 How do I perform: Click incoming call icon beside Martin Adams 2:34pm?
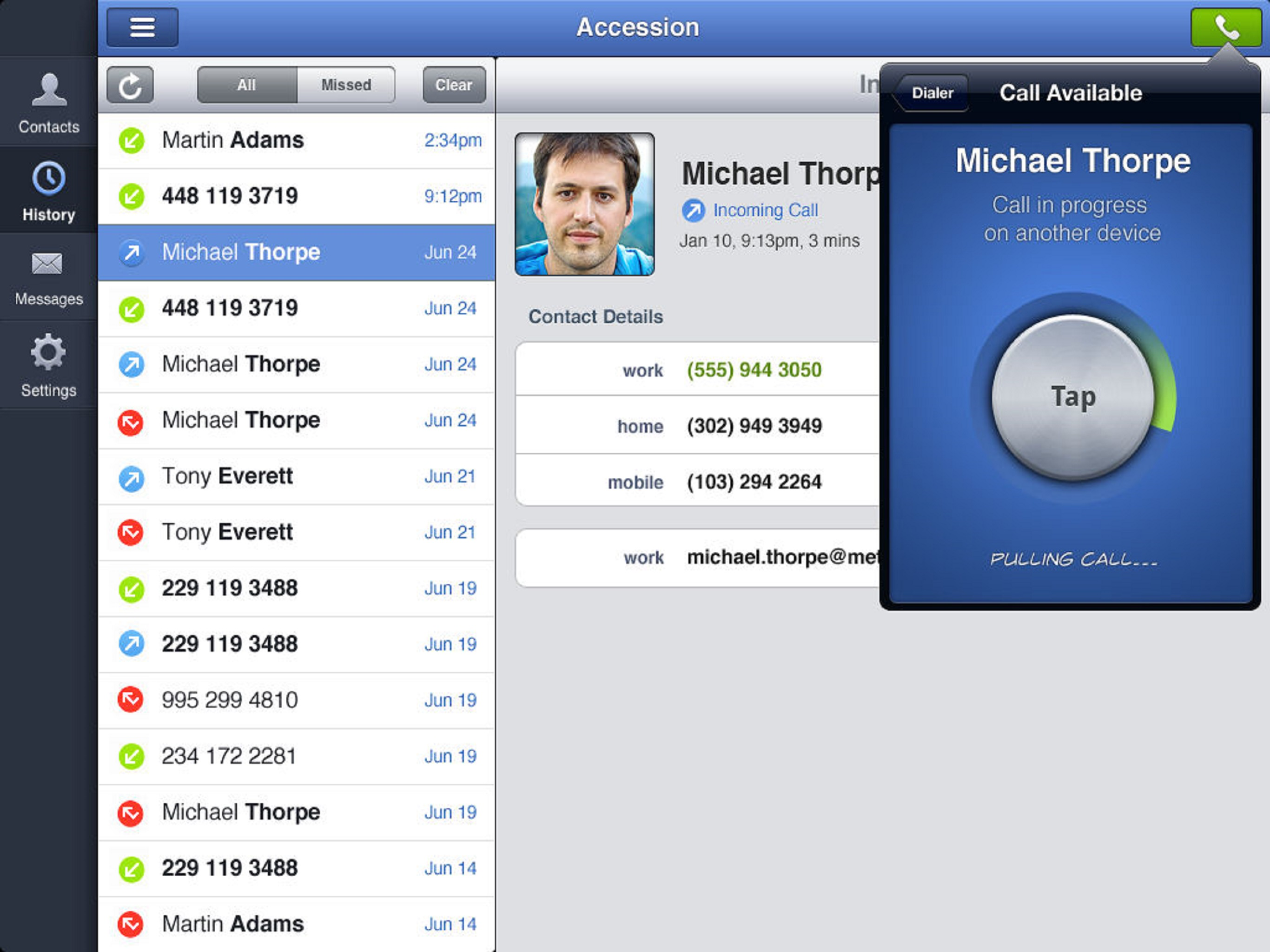(x=132, y=141)
